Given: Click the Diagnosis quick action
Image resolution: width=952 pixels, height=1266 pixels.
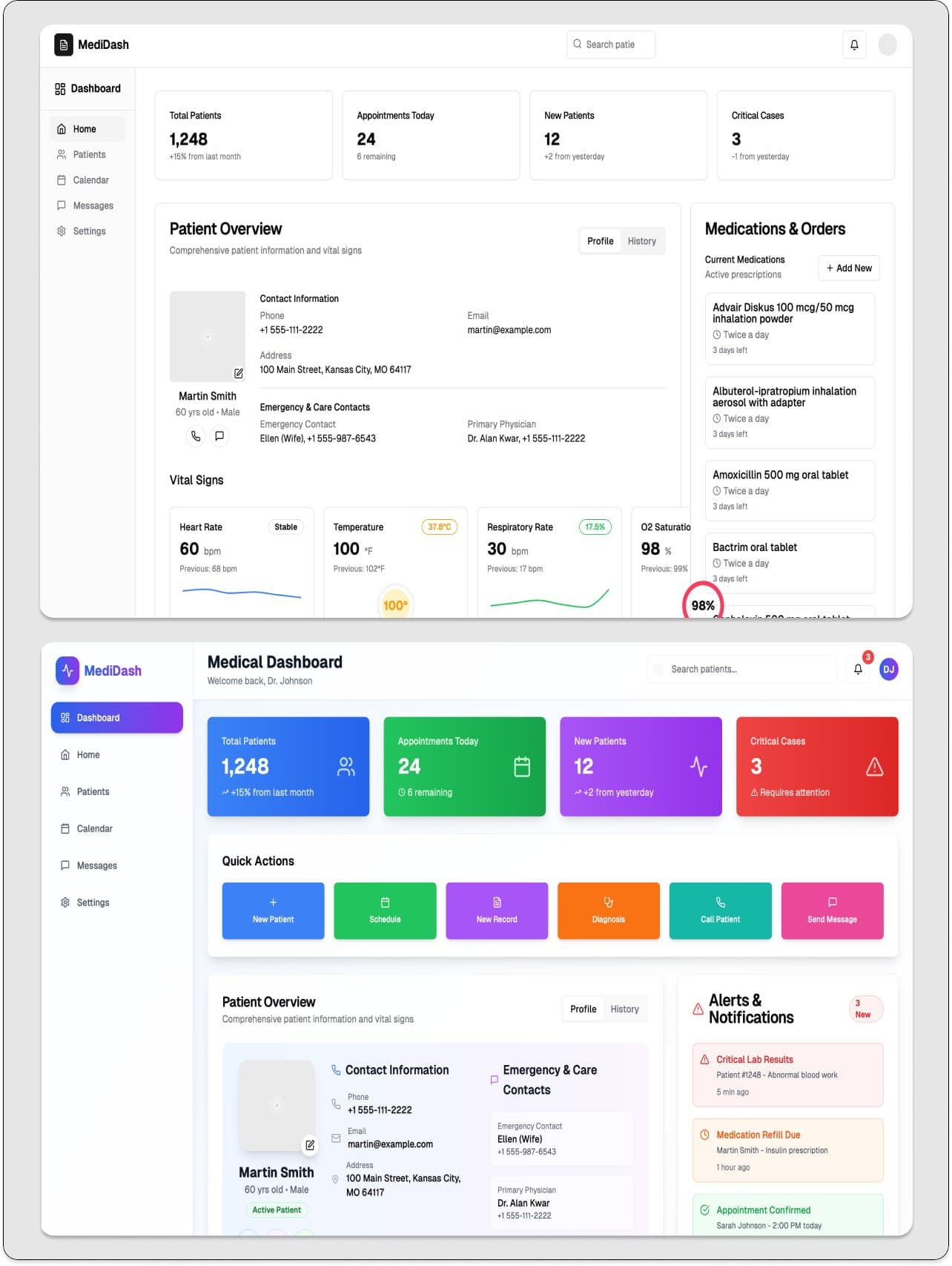Looking at the screenshot, I should tap(609, 911).
